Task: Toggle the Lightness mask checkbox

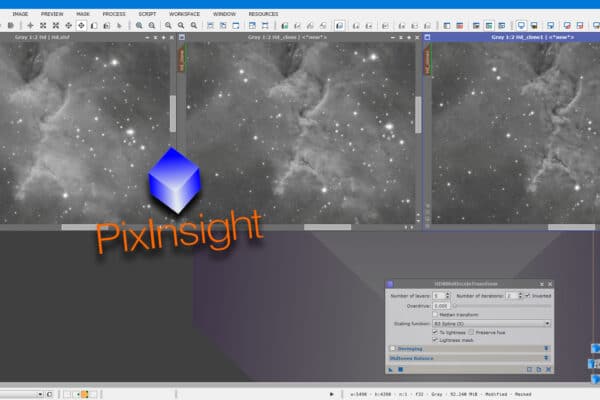Action: pos(435,340)
